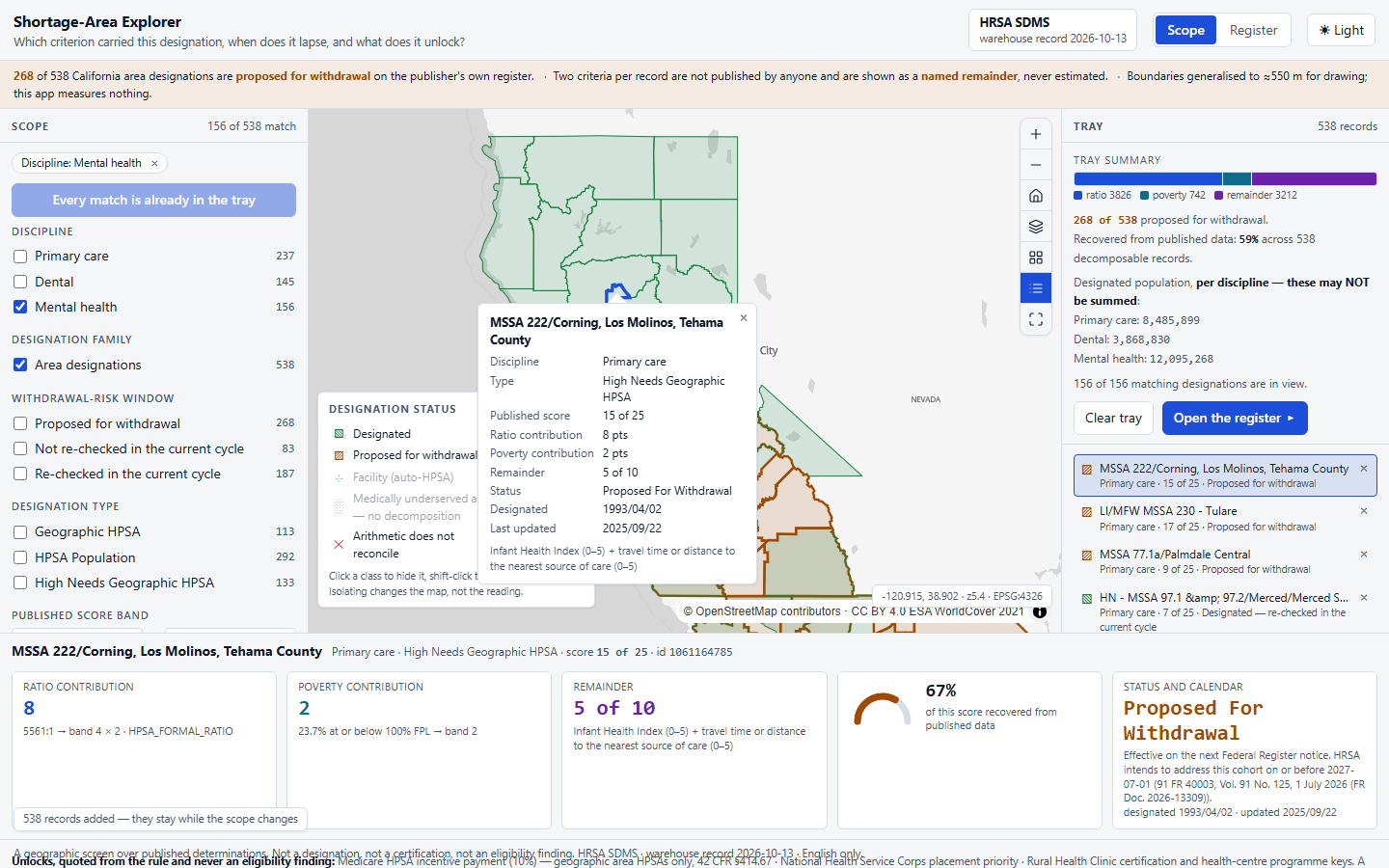Uncheck the Mental health discipline
This screenshot has width=1389, height=868.
tap(20, 307)
